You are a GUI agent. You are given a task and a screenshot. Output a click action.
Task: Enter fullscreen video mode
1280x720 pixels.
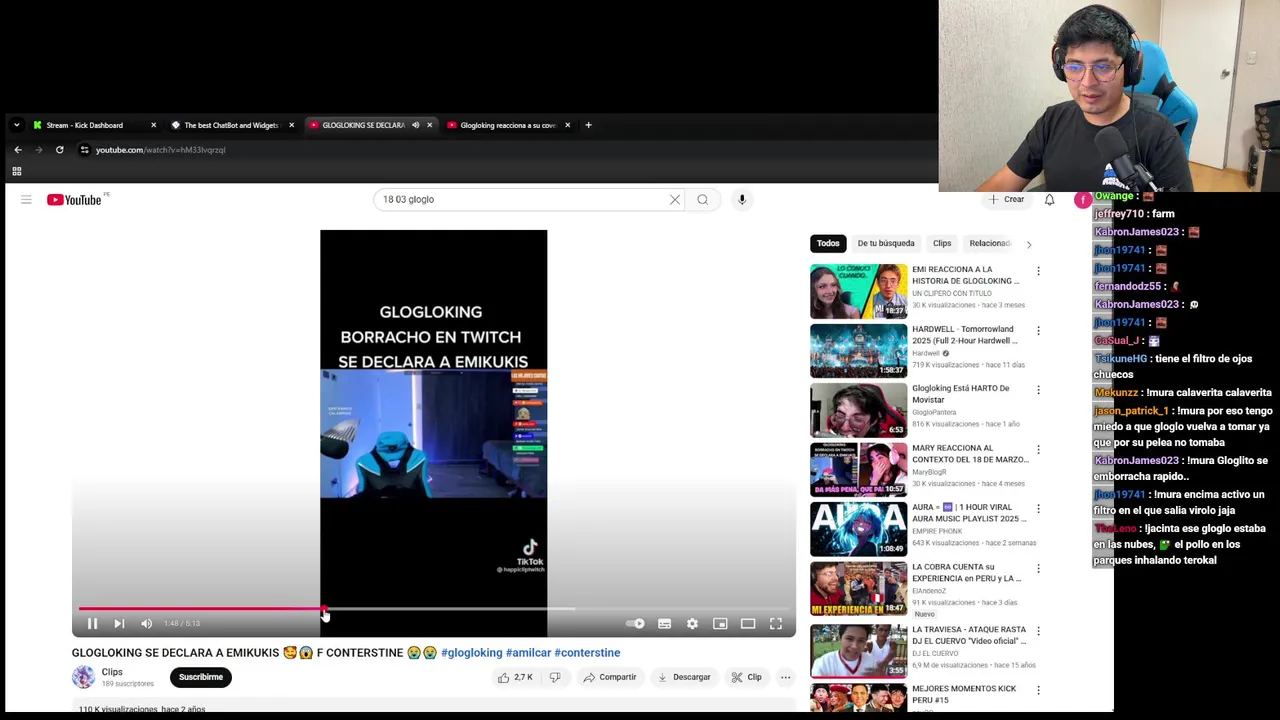click(776, 624)
